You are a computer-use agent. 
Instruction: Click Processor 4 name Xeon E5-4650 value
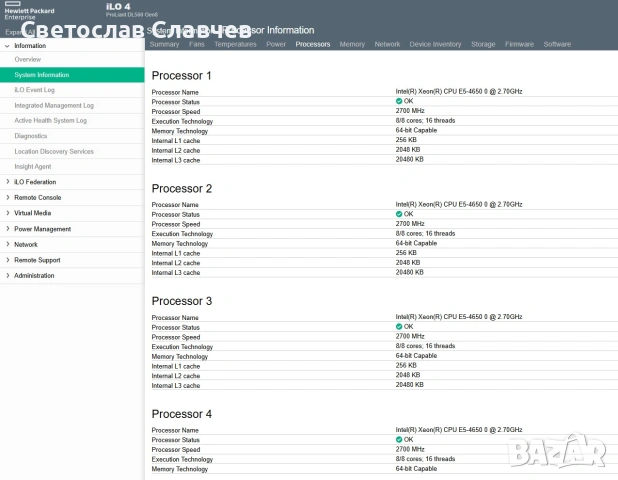tap(459, 430)
